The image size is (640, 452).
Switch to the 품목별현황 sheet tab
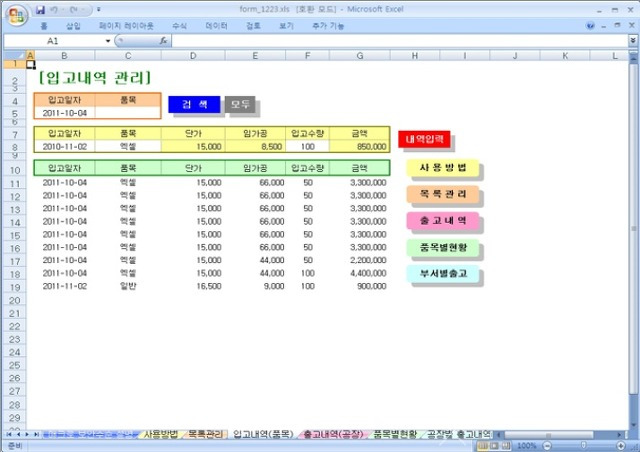[395, 434]
